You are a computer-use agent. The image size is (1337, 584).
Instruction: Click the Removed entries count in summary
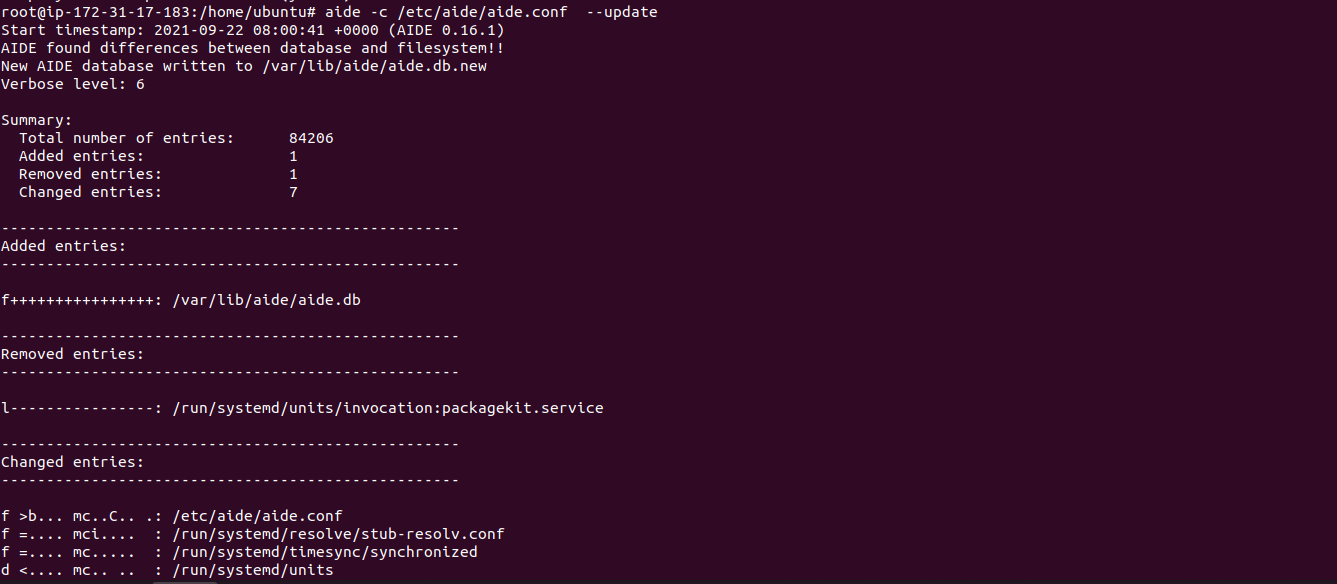point(293,174)
